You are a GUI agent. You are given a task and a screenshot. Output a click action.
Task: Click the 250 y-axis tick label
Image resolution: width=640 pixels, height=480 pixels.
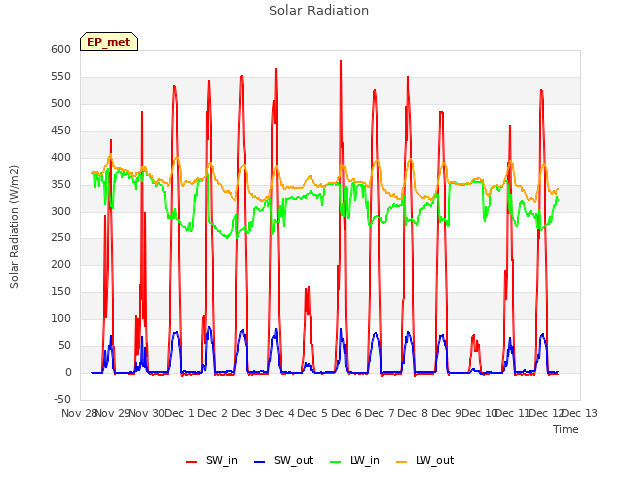(x=61, y=238)
